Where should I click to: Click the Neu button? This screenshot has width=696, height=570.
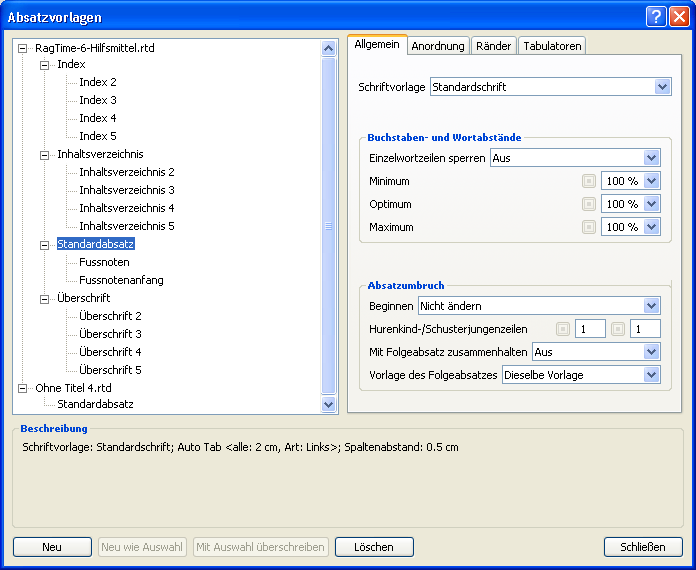point(52,547)
